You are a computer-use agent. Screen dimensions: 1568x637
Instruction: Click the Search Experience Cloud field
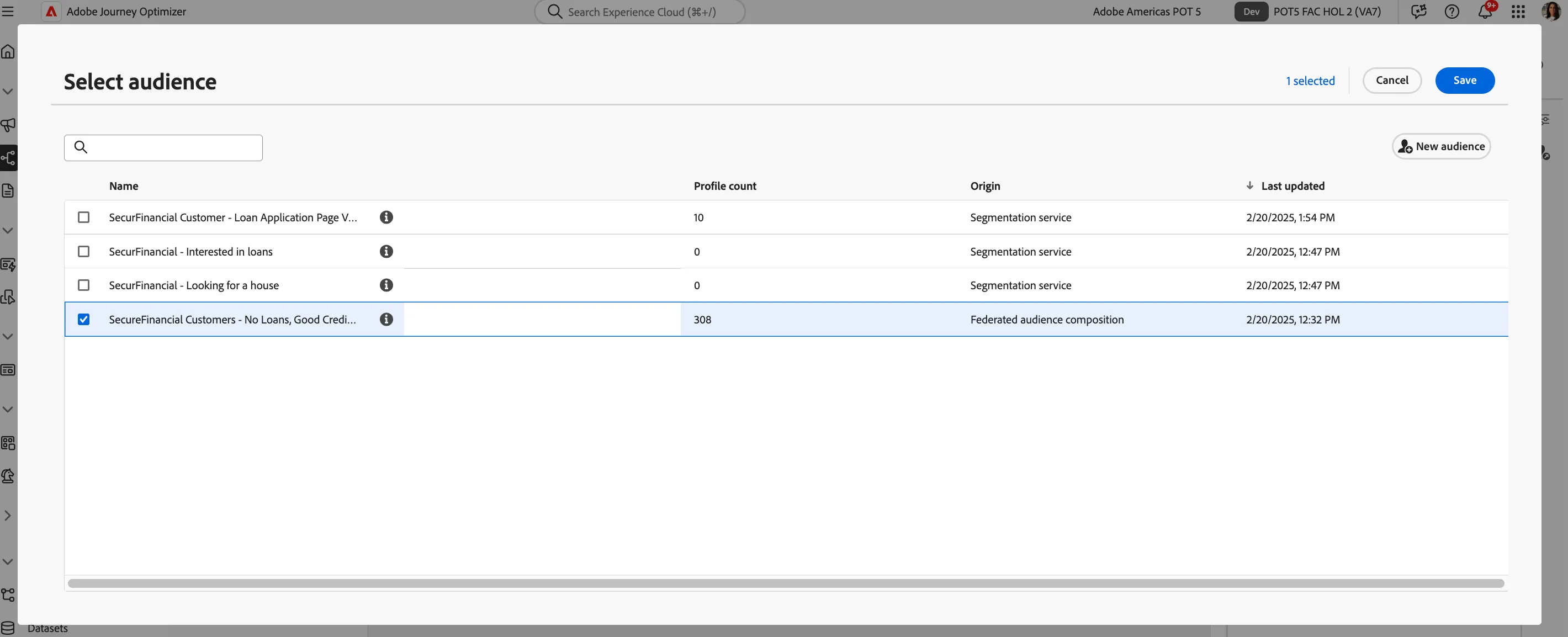pos(639,12)
